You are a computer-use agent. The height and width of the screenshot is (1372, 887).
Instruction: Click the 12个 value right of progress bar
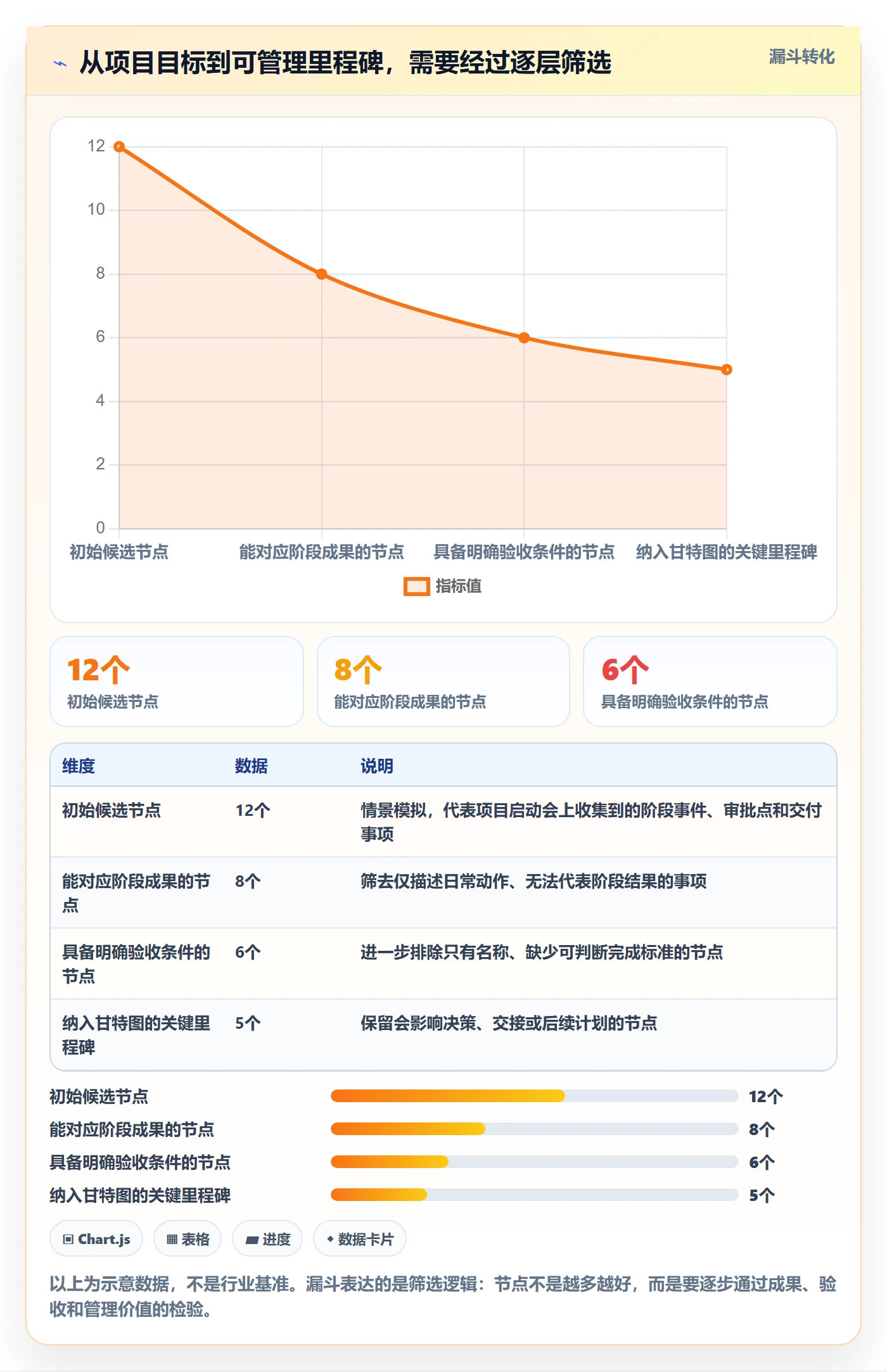[x=766, y=1096]
